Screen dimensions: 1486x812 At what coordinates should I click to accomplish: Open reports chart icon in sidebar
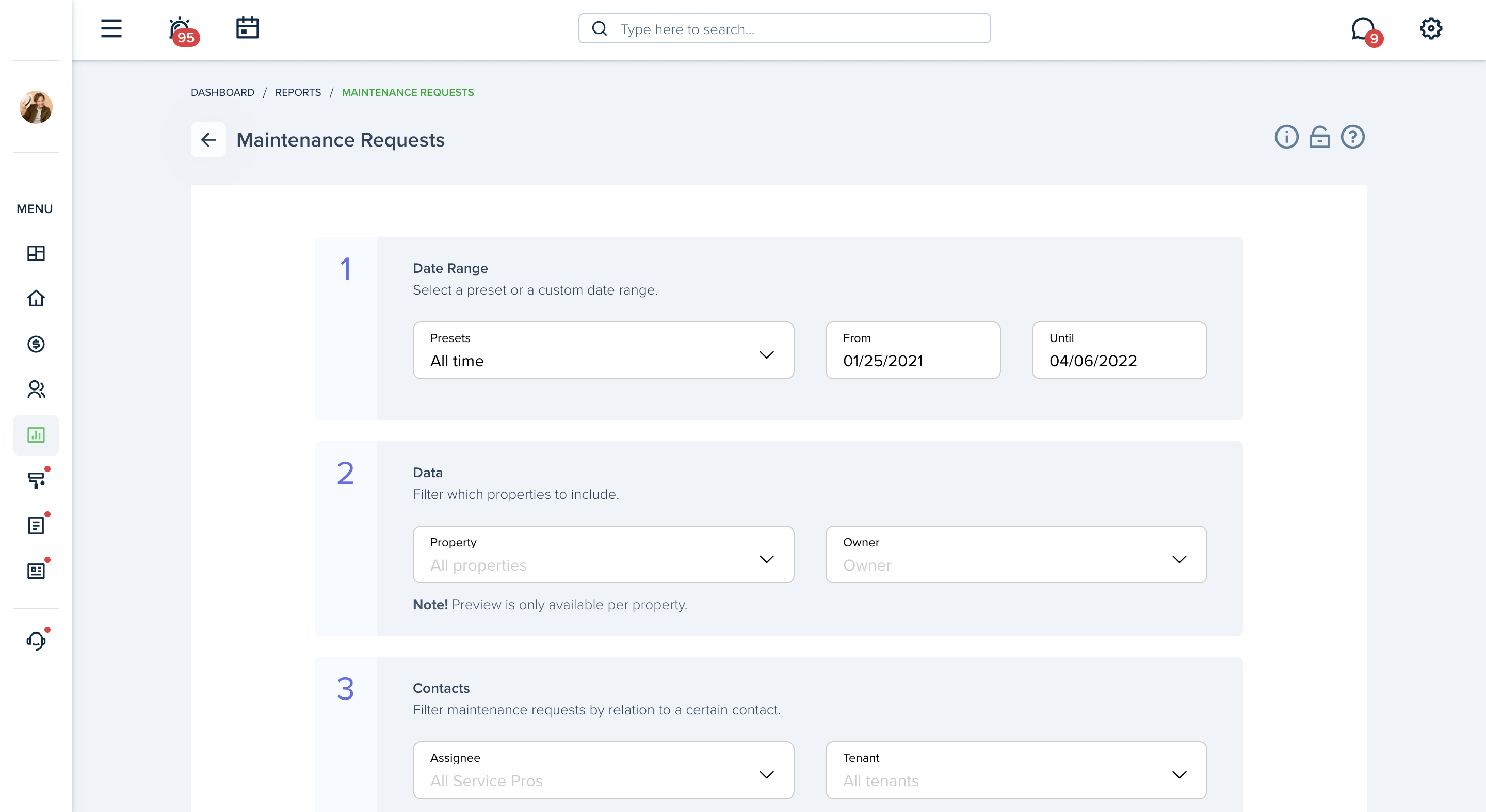(36, 435)
